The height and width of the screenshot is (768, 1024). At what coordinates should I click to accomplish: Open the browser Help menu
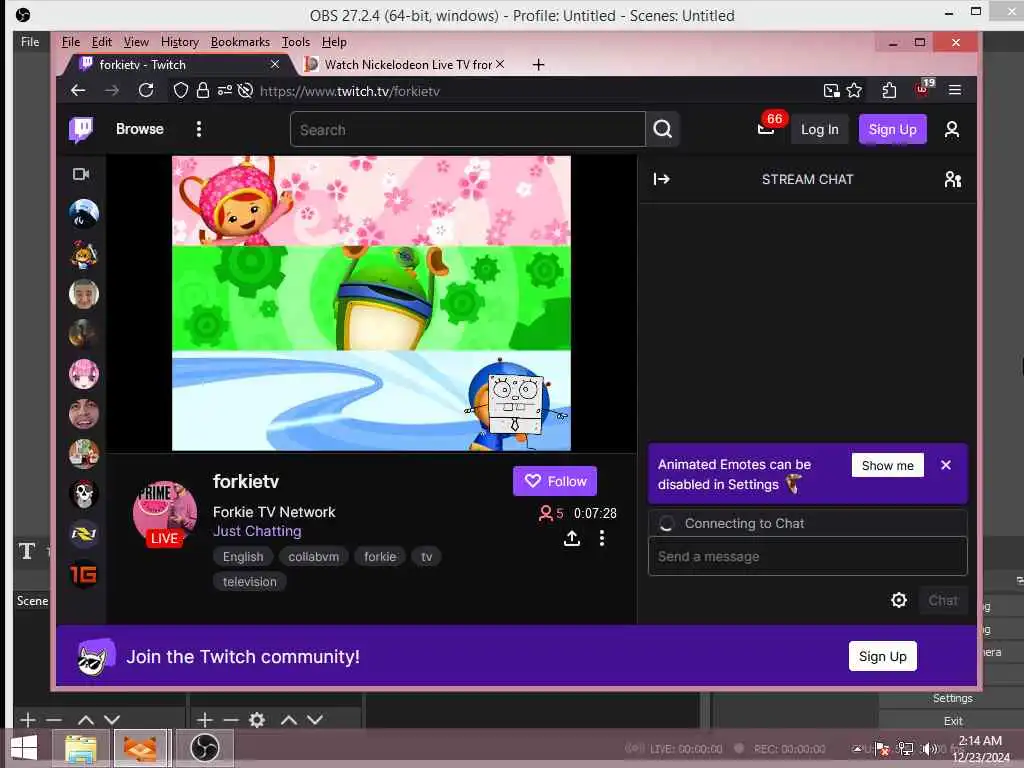[x=334, y=42]
